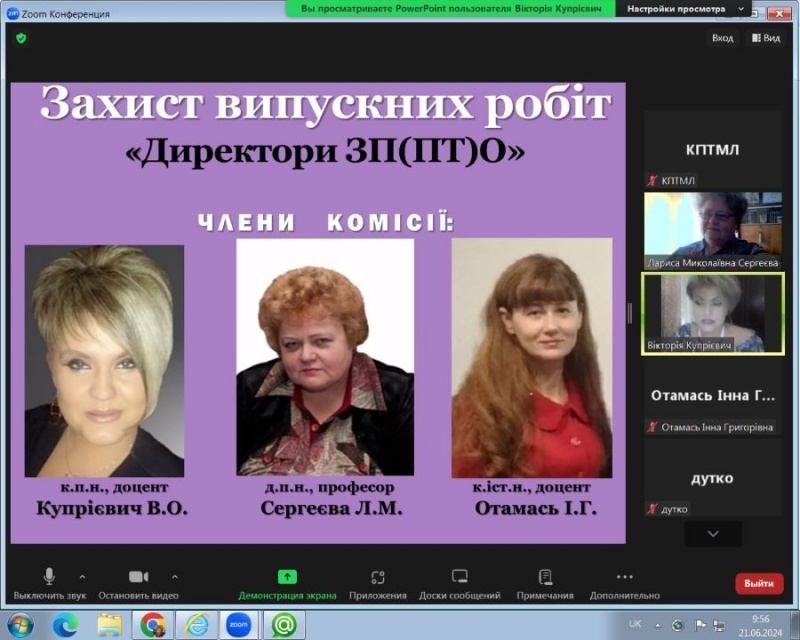Open Доски сообщений whiteboards

(x=460, y=584)
